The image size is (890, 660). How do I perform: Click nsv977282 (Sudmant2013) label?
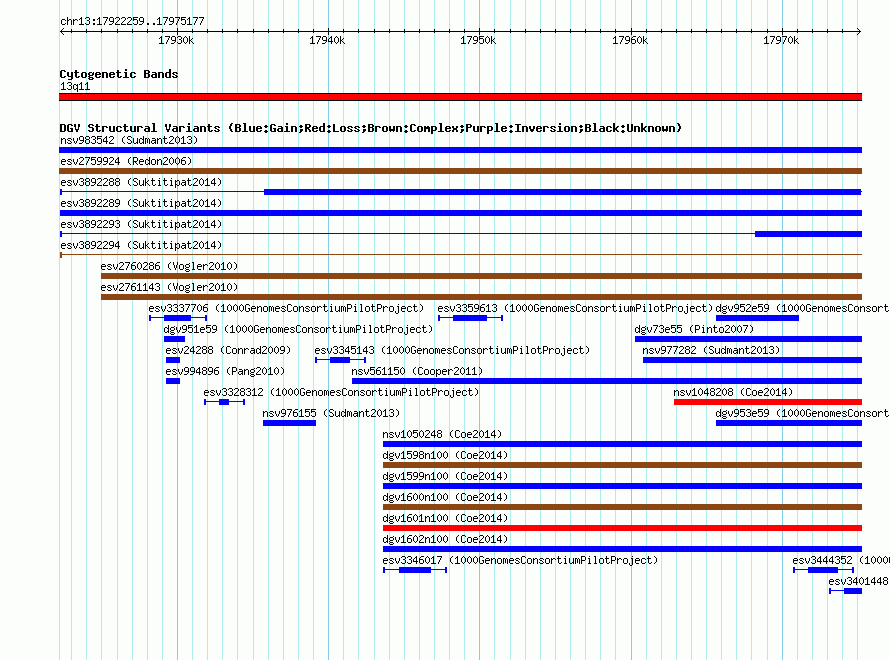(711, 350)
